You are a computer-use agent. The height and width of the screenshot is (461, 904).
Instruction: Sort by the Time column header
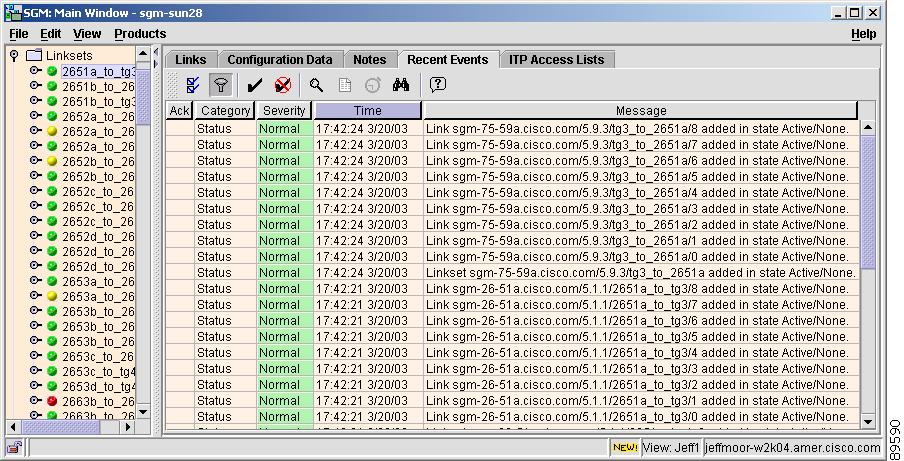click(x=368, y=111)
